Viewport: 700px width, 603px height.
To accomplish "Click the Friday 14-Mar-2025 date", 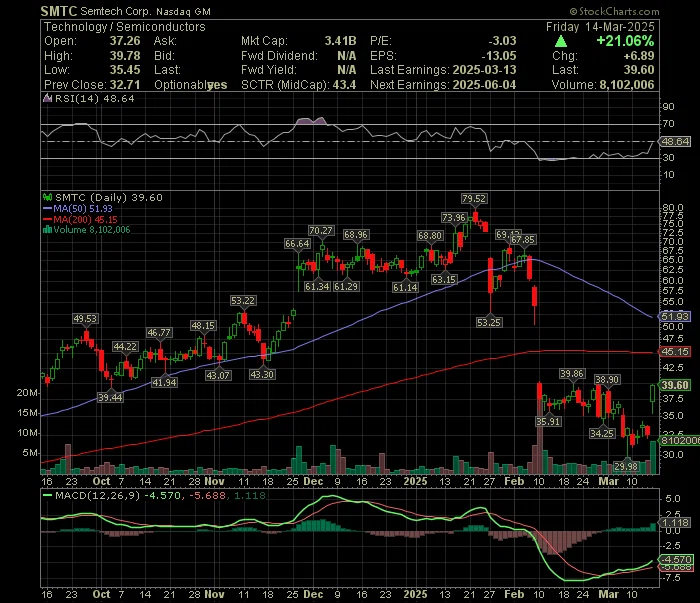I will 600,27.
